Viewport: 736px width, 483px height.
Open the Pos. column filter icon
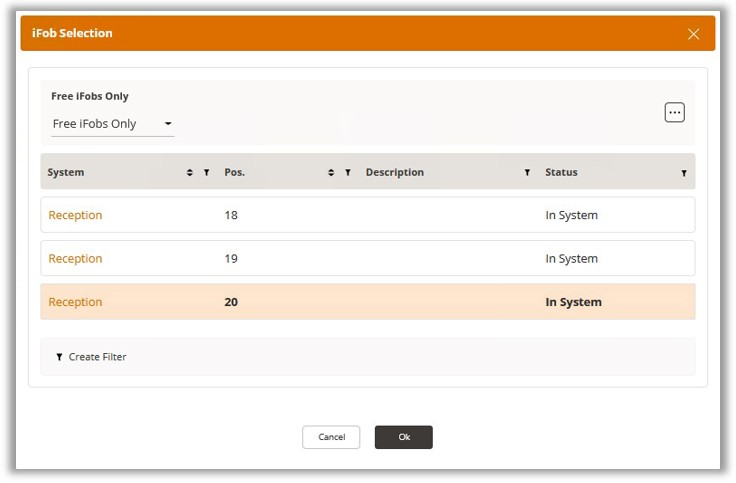point(347,173)
